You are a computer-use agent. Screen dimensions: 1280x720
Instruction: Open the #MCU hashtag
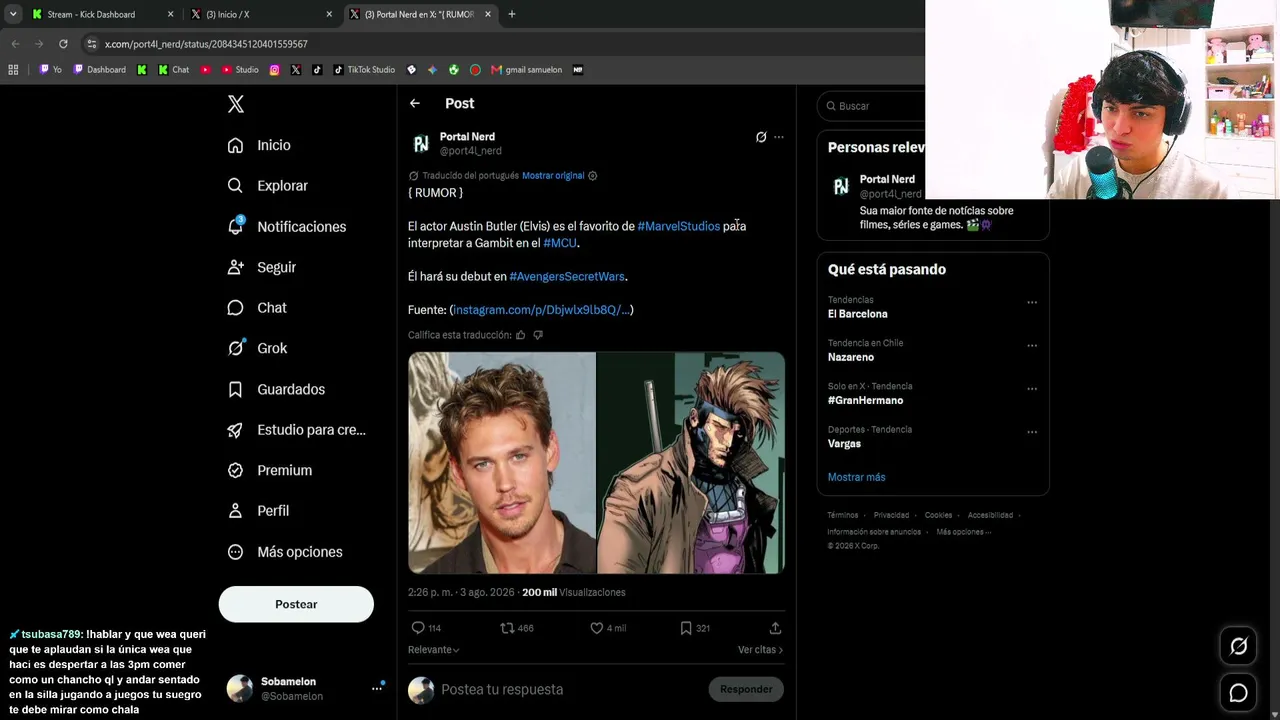point(560,243)
